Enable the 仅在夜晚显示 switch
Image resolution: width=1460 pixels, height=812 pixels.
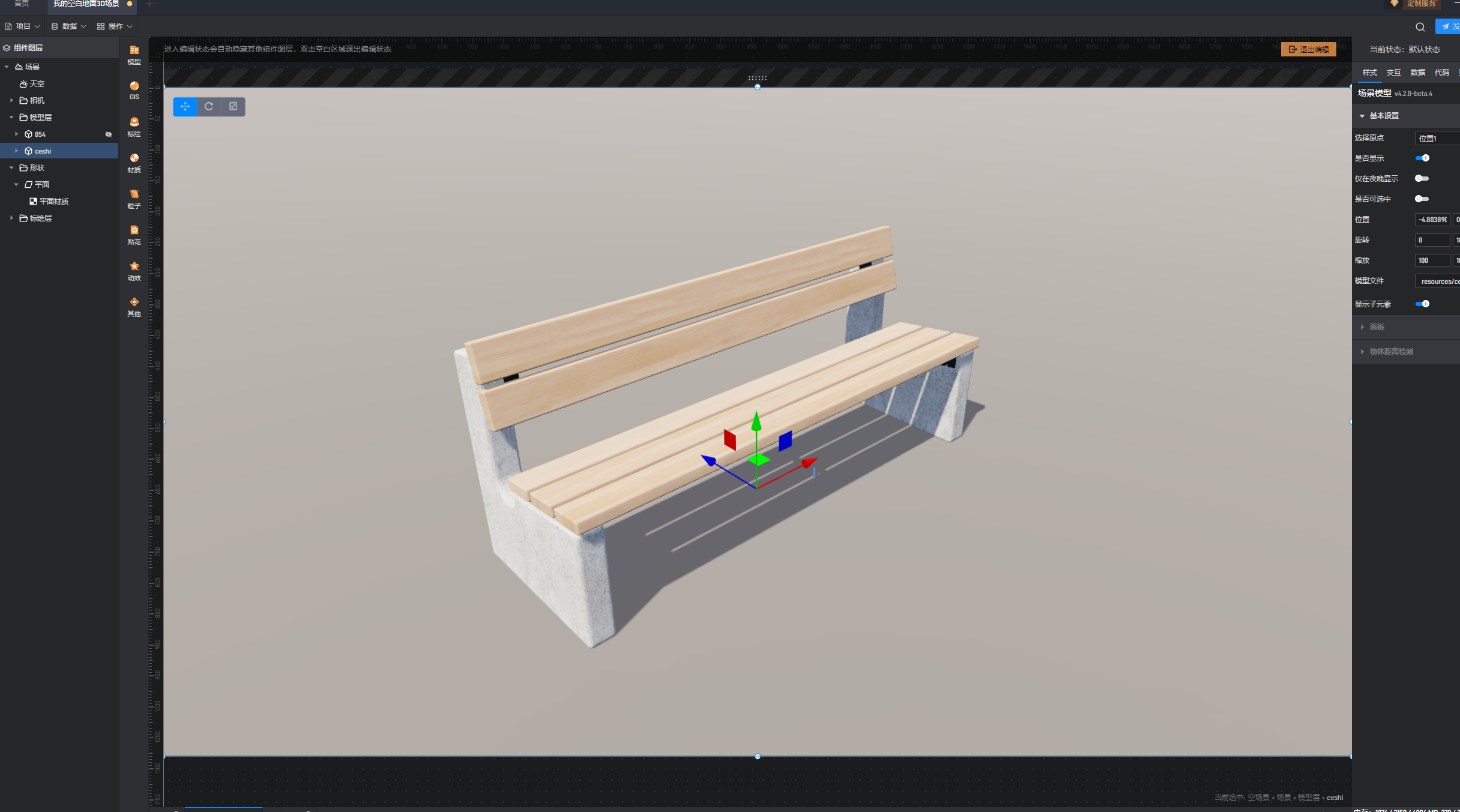(x=1422, y=178)
